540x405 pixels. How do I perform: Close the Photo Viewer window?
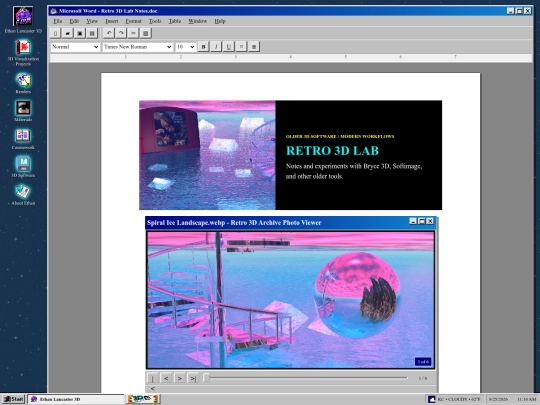430,221
